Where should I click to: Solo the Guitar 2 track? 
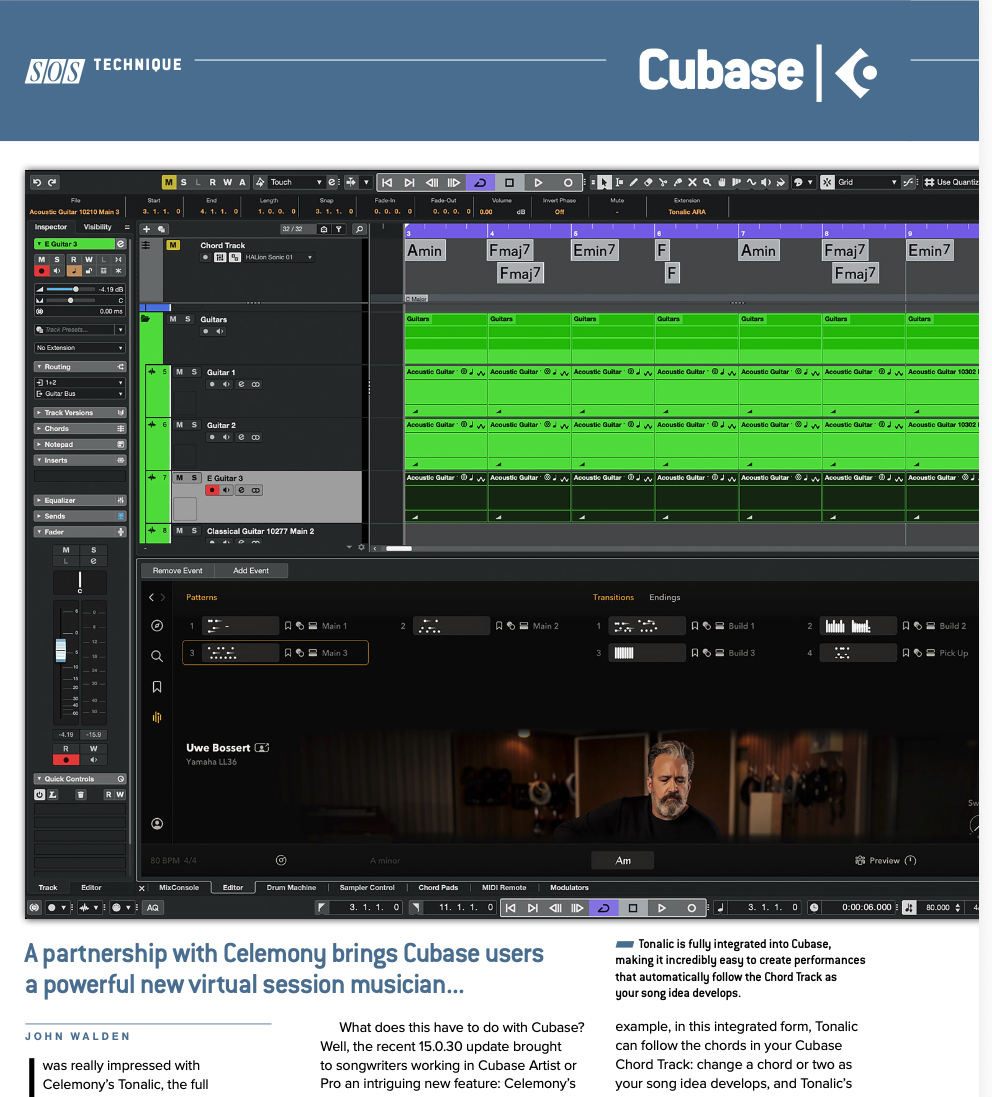click(x=194, y=425)
